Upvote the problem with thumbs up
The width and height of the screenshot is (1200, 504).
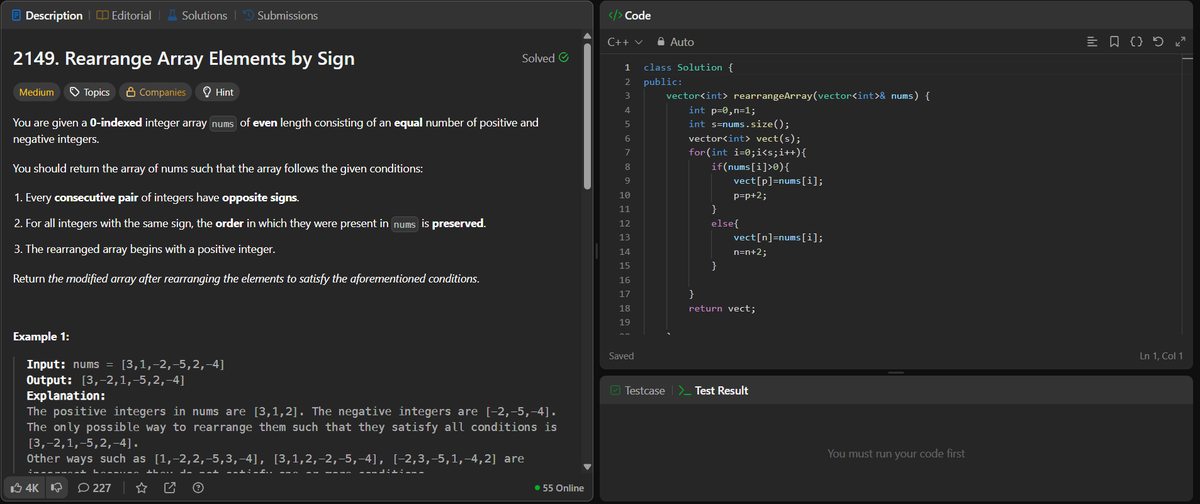click(x=25, y=489)
